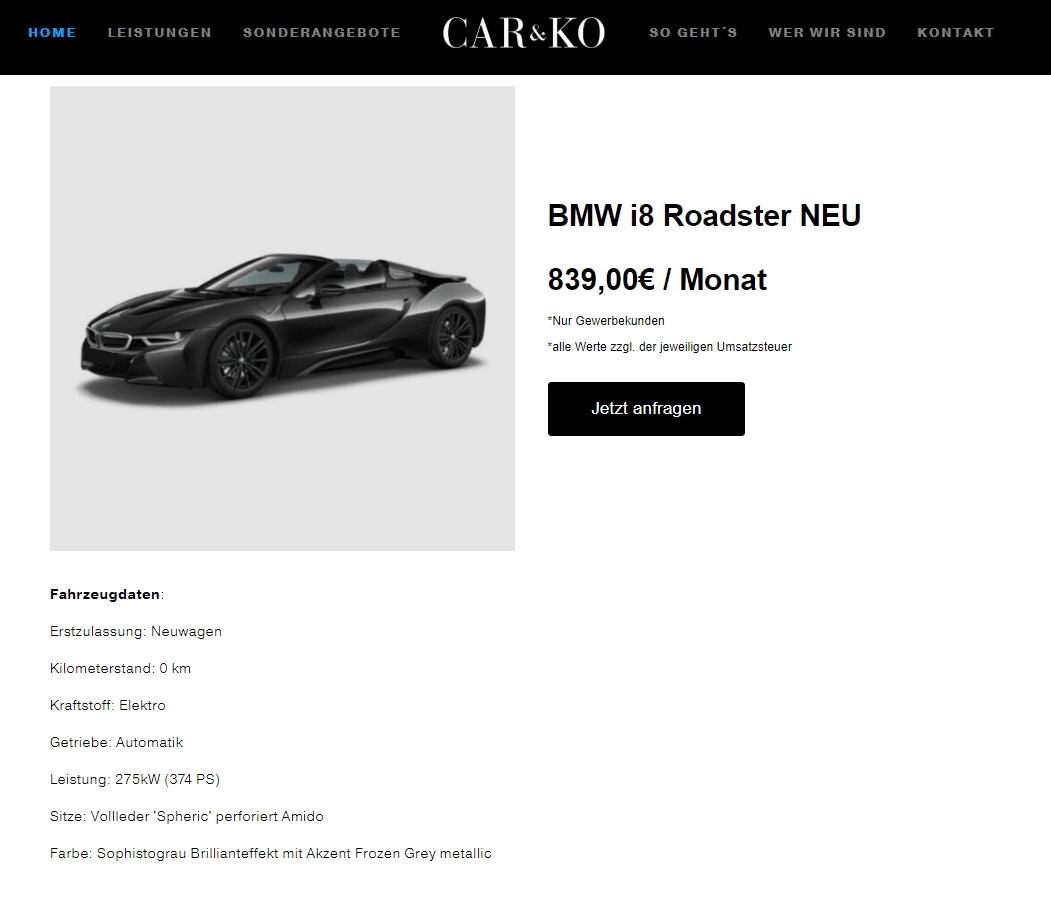Go to SONDERANGEBOTE page
1051x902 pixels.
click(x=322, y=33)
